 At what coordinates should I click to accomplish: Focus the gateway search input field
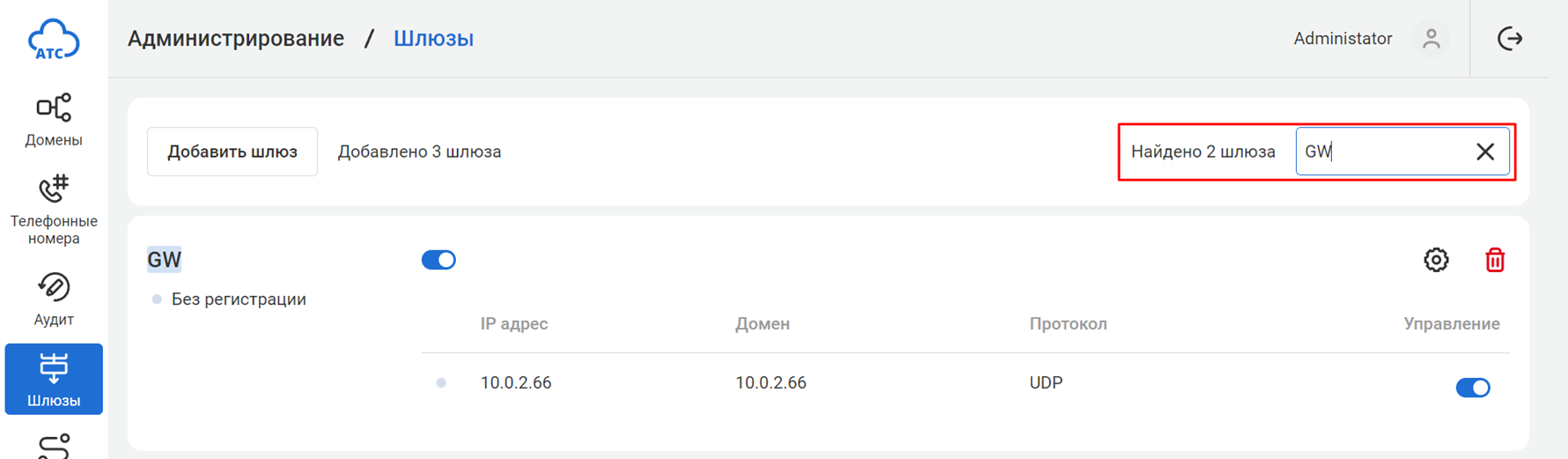tap(1382, 152)
